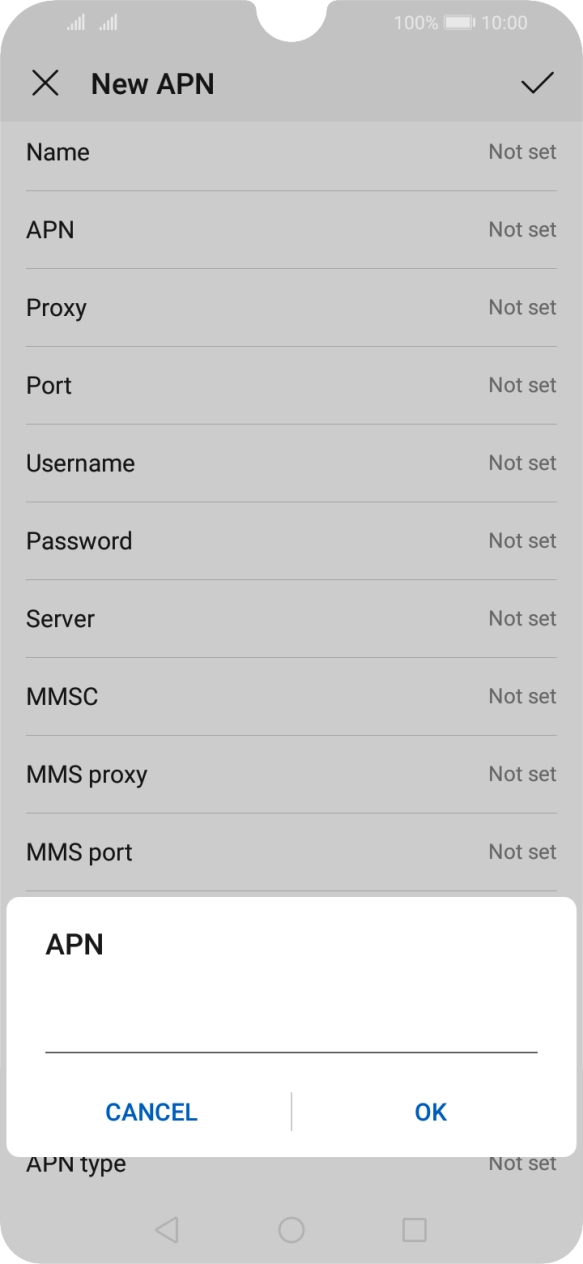Open the Name field editor
This screenshot has height=1264, width=583.
(291, 152)
